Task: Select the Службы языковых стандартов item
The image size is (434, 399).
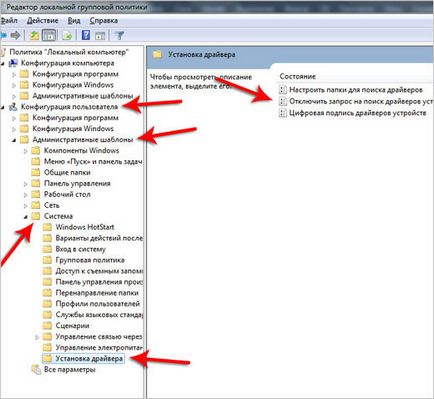Action: coord(99,315)
